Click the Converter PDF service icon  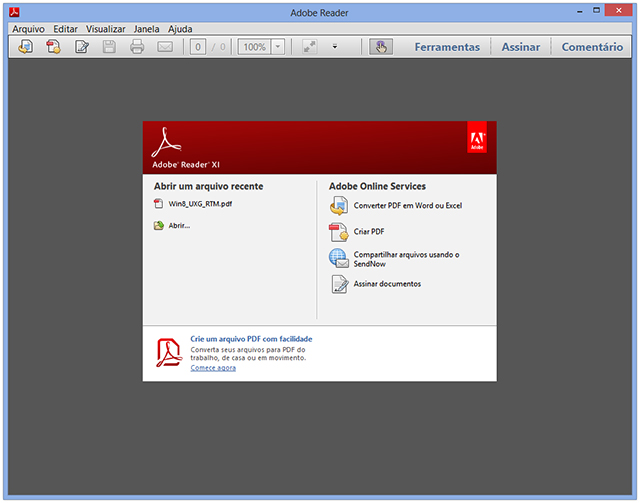(339, 205)
